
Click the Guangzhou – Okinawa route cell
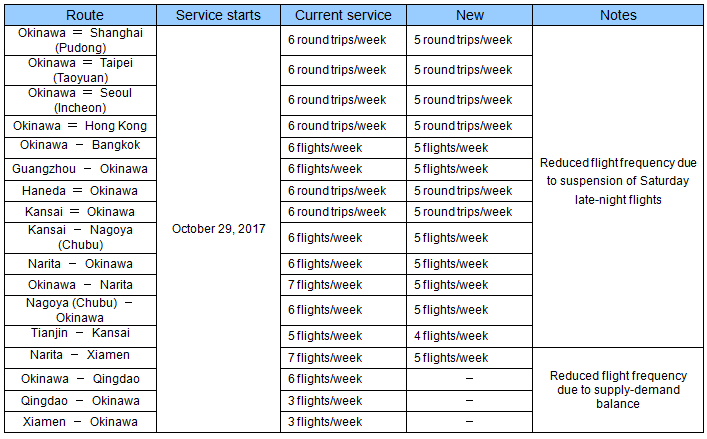coord(80,169)
